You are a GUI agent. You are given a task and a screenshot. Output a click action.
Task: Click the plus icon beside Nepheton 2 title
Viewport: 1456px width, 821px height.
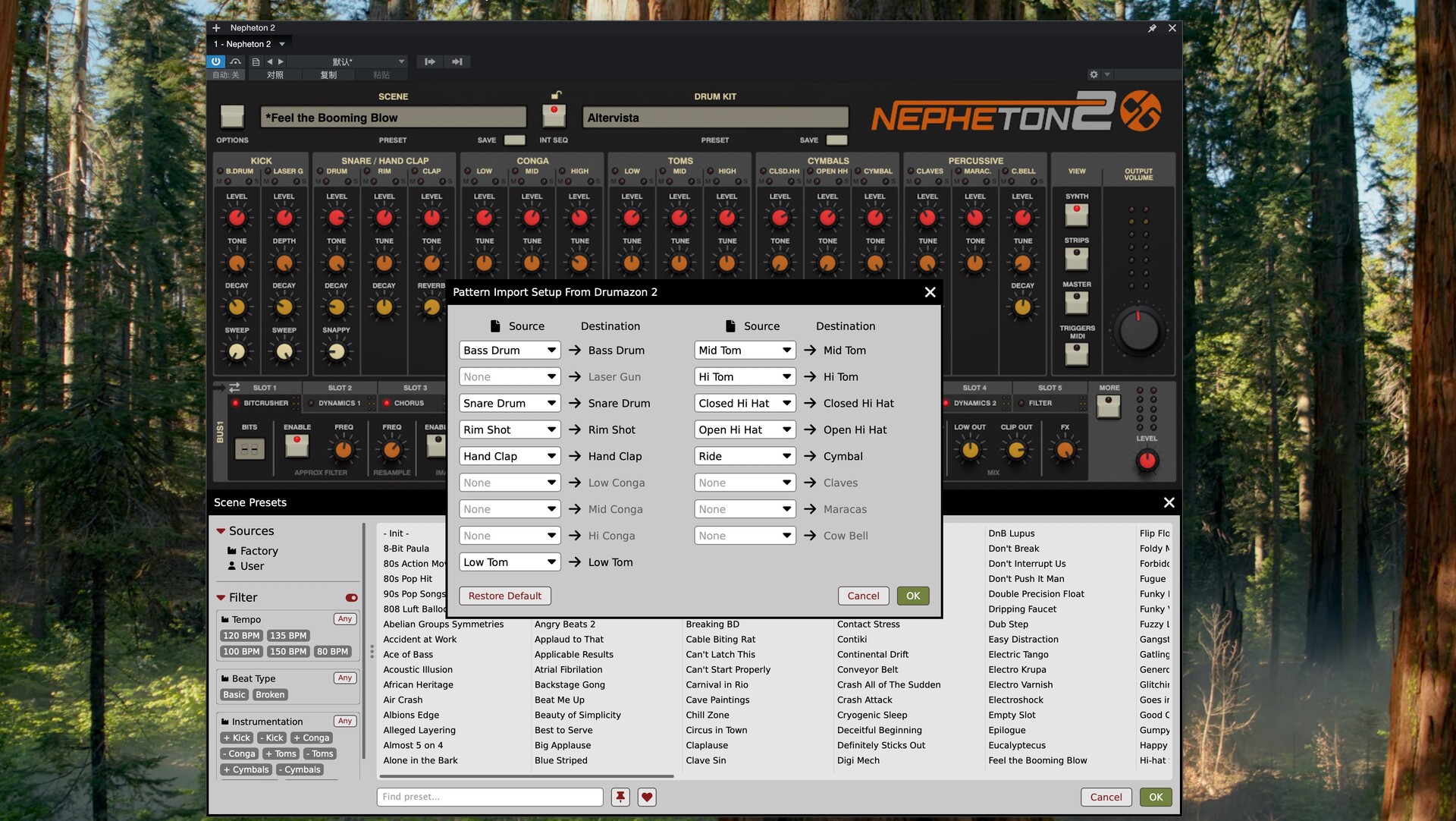[216, 28]
